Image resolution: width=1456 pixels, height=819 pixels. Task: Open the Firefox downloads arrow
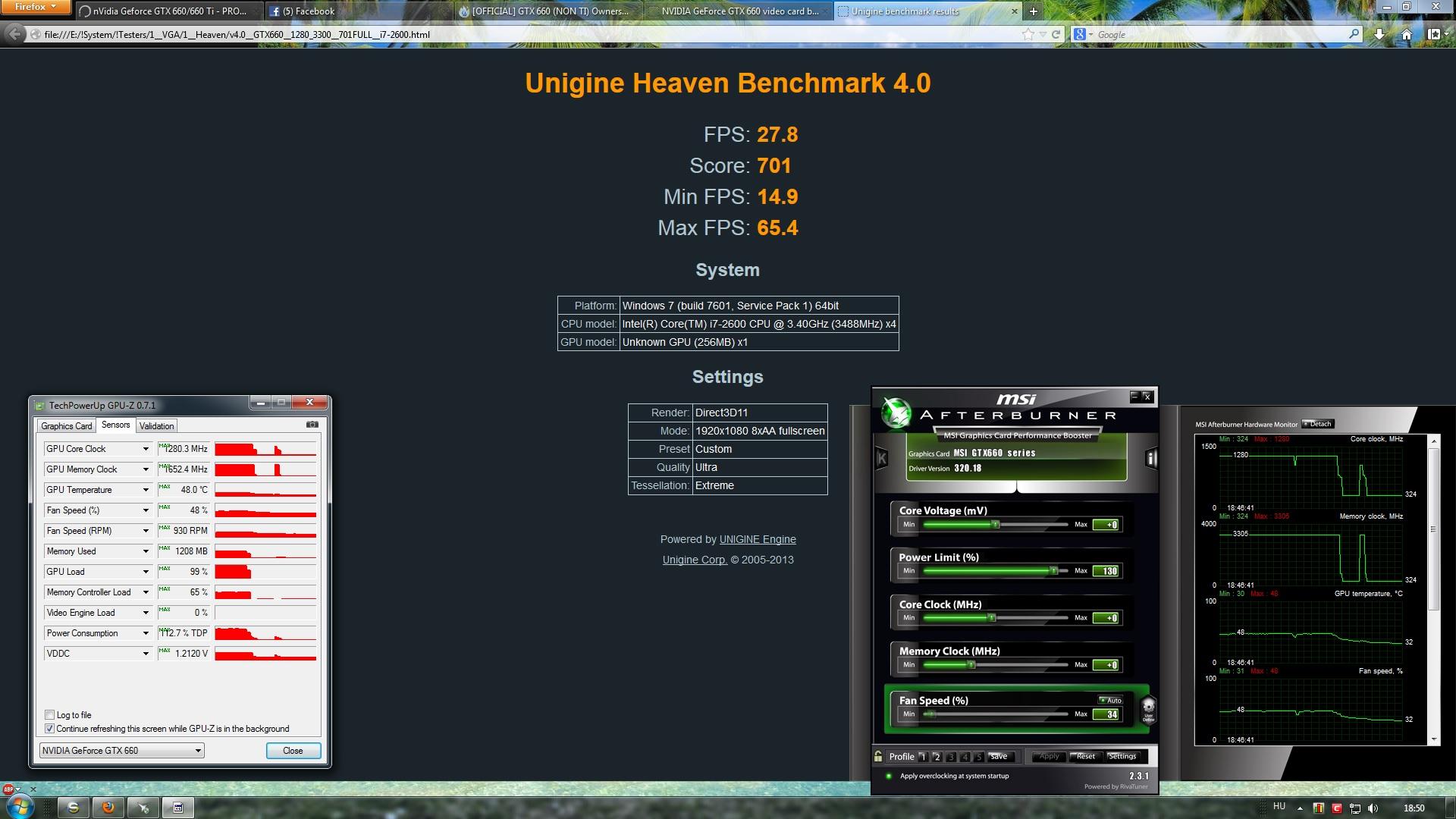(1379, 34)
